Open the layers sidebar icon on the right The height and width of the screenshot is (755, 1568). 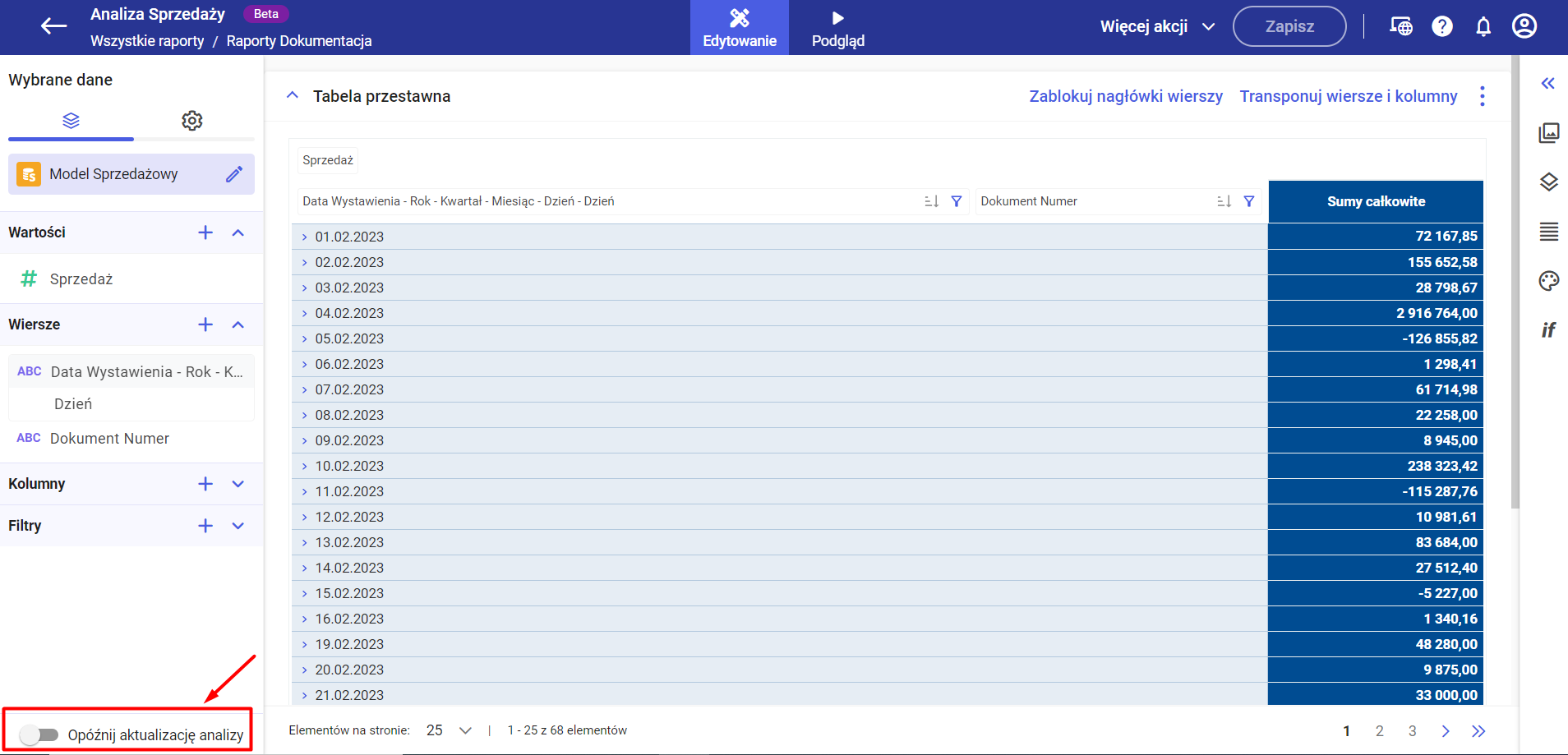[x=1549, y=182]
